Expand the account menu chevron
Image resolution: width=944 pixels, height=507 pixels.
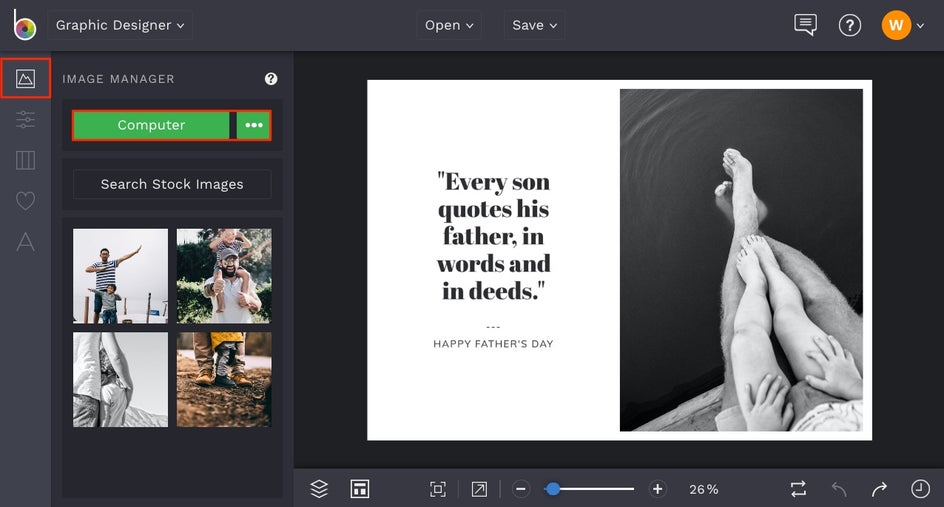tap(920, 26)
